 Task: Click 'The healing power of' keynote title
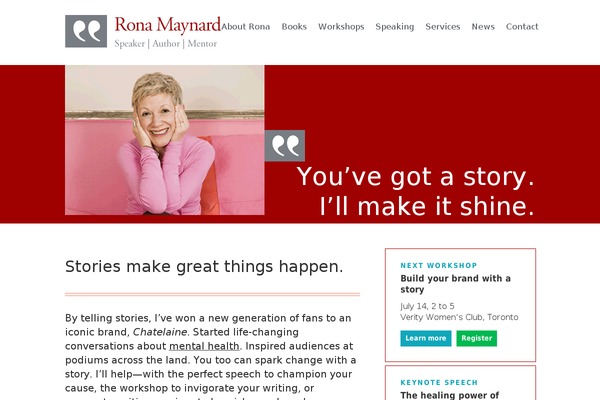[450, 395]
